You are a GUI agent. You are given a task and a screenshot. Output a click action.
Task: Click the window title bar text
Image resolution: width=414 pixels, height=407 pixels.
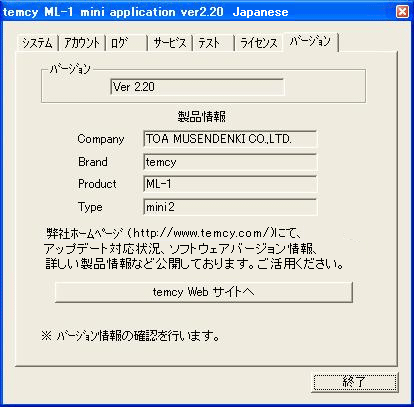(146, 12)
